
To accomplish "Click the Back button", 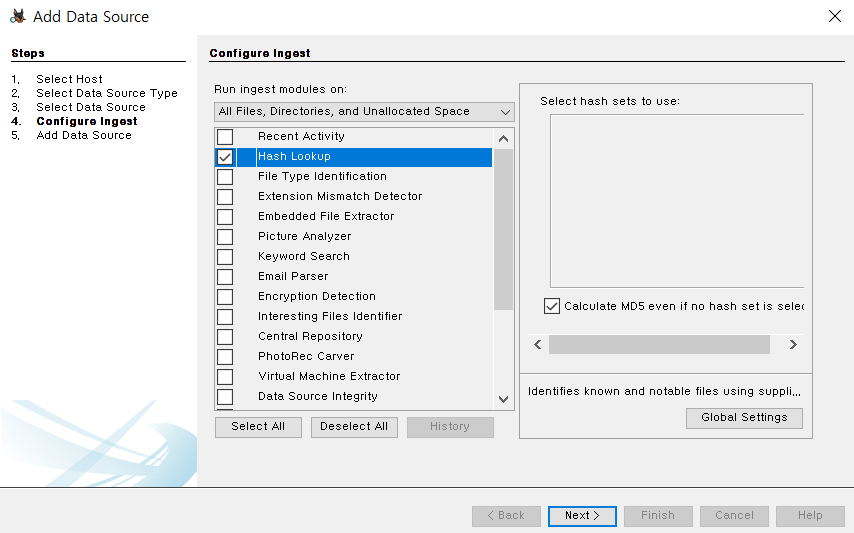I will pyautogui.click(x=506, y=516).
